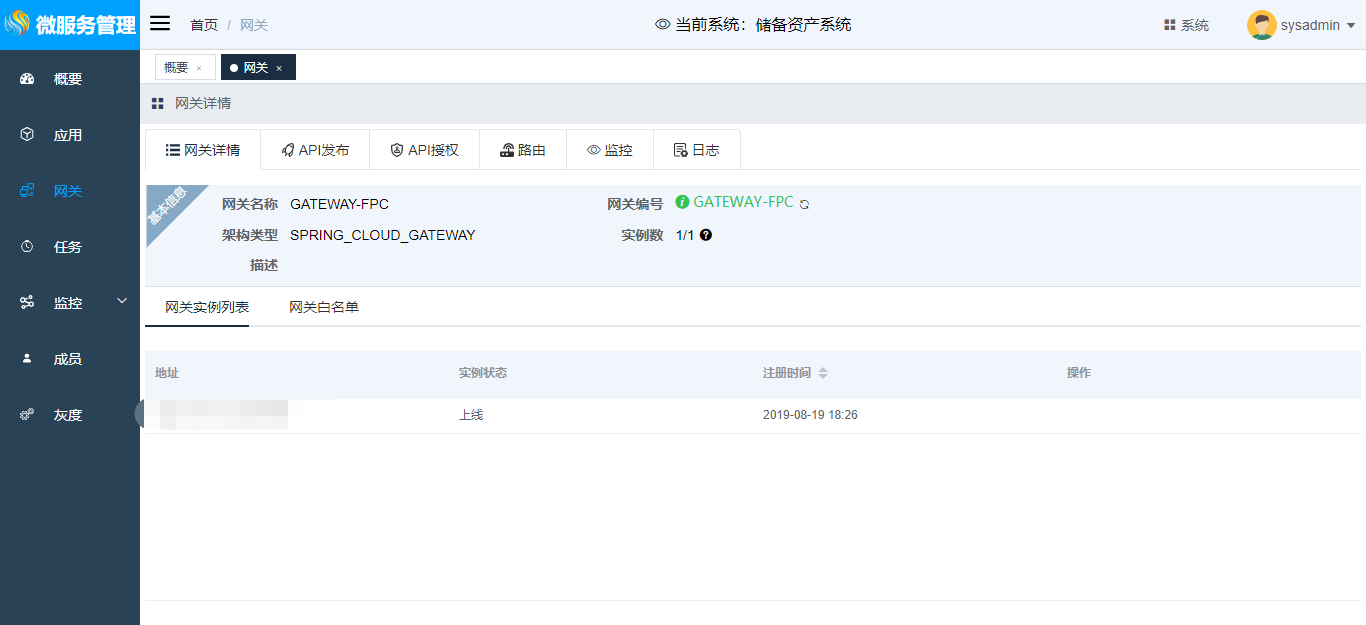Open the 网关白名单 tab

click(324, 307)
